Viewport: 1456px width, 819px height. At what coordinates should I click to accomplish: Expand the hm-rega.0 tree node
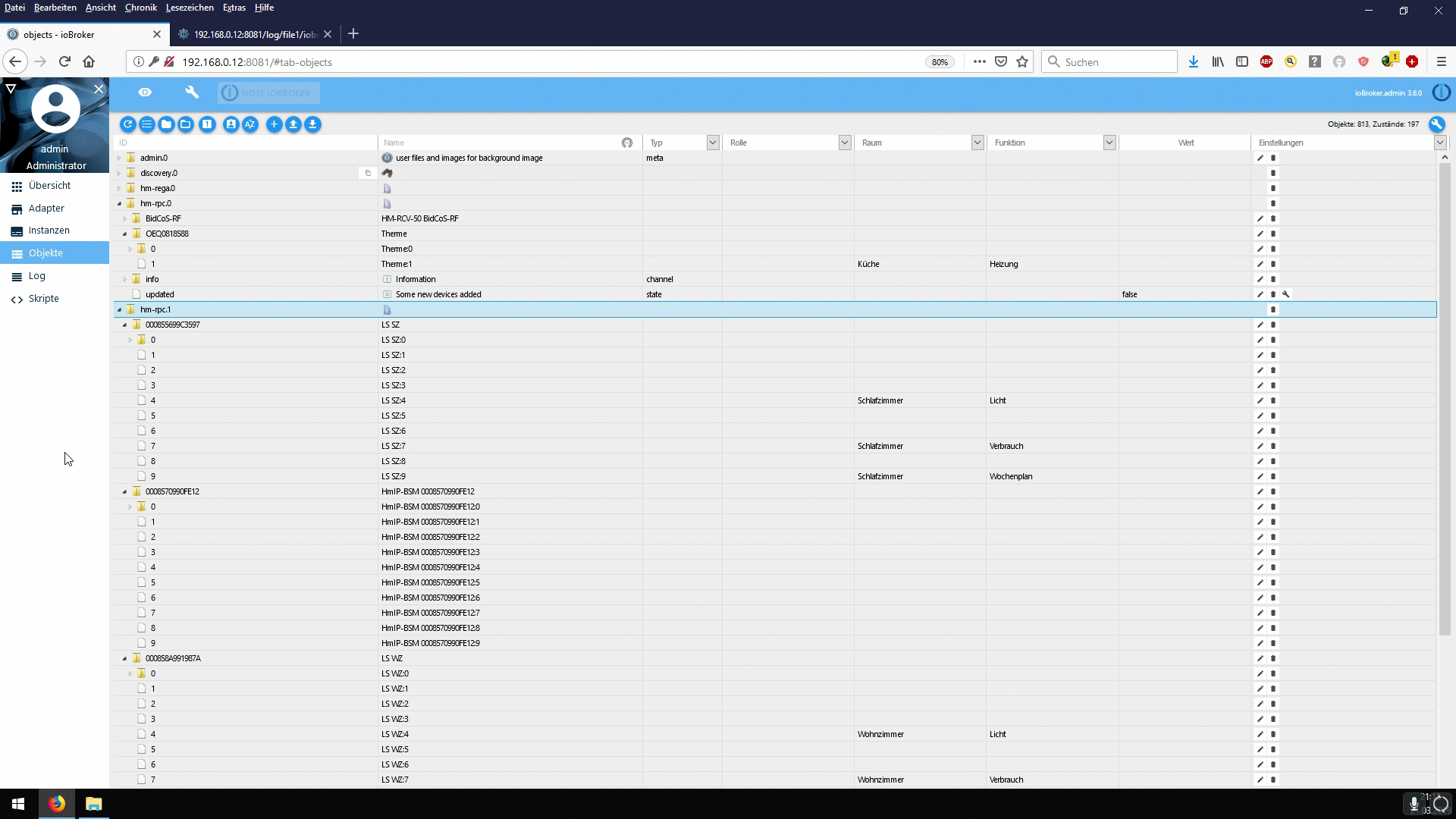tap(119, 188)
